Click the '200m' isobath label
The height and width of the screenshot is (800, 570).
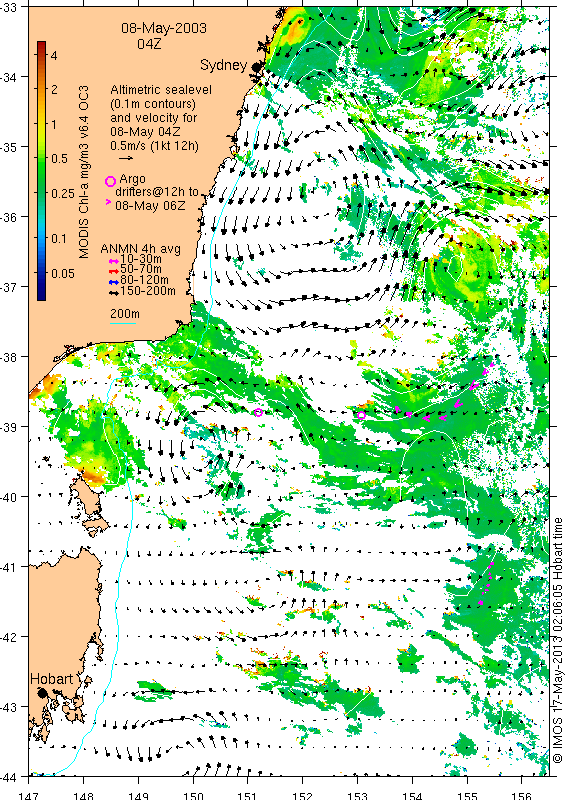tap(125, 314)
